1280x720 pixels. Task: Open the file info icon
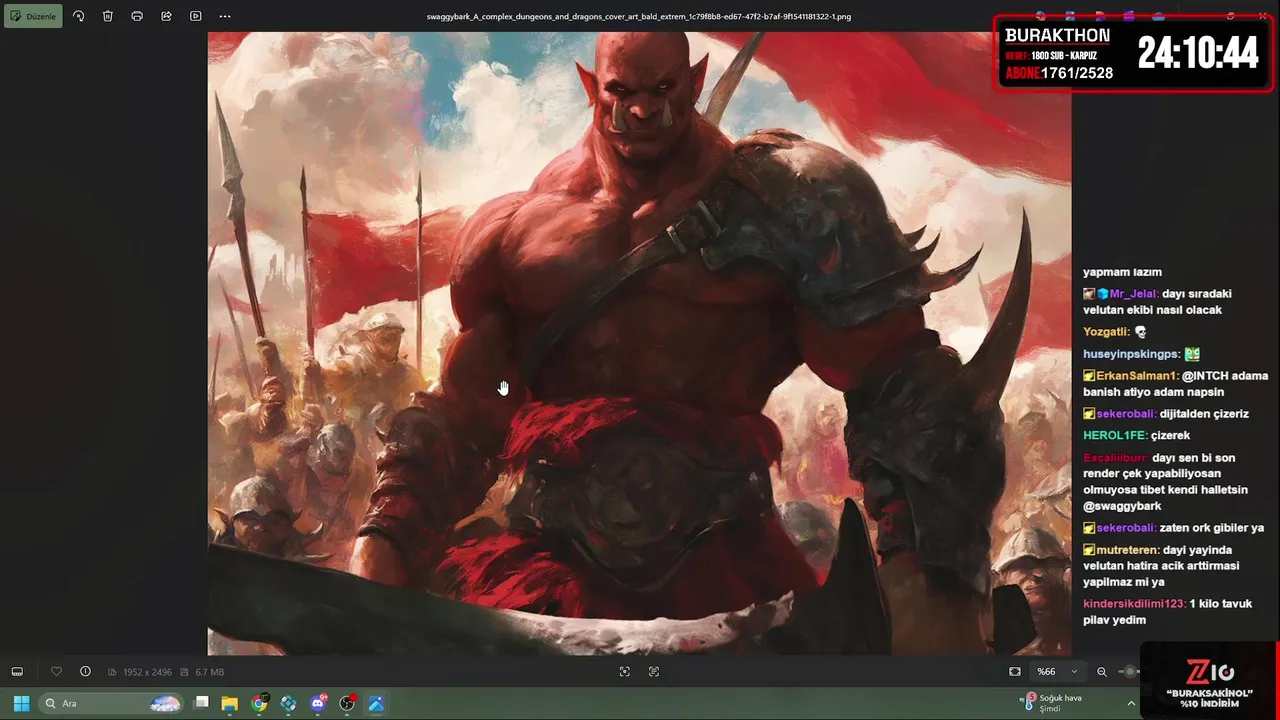click(85, 672)
